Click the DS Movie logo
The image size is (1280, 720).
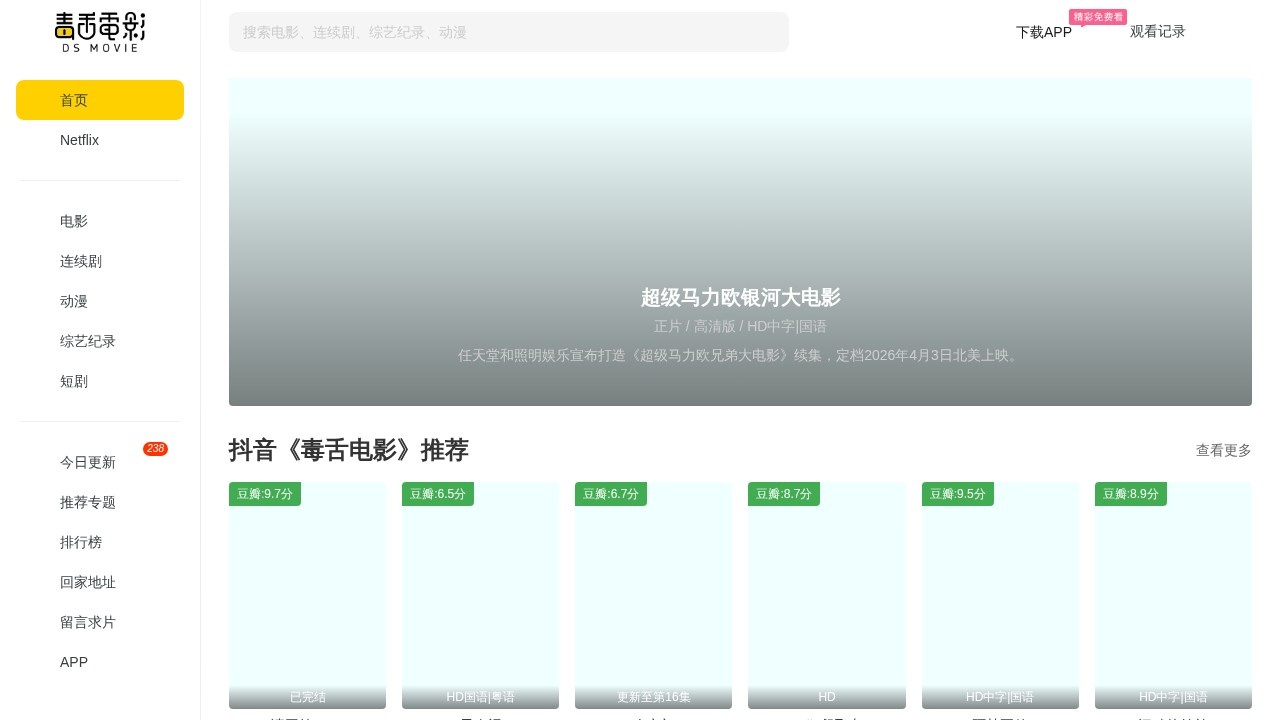pos(100,32)
